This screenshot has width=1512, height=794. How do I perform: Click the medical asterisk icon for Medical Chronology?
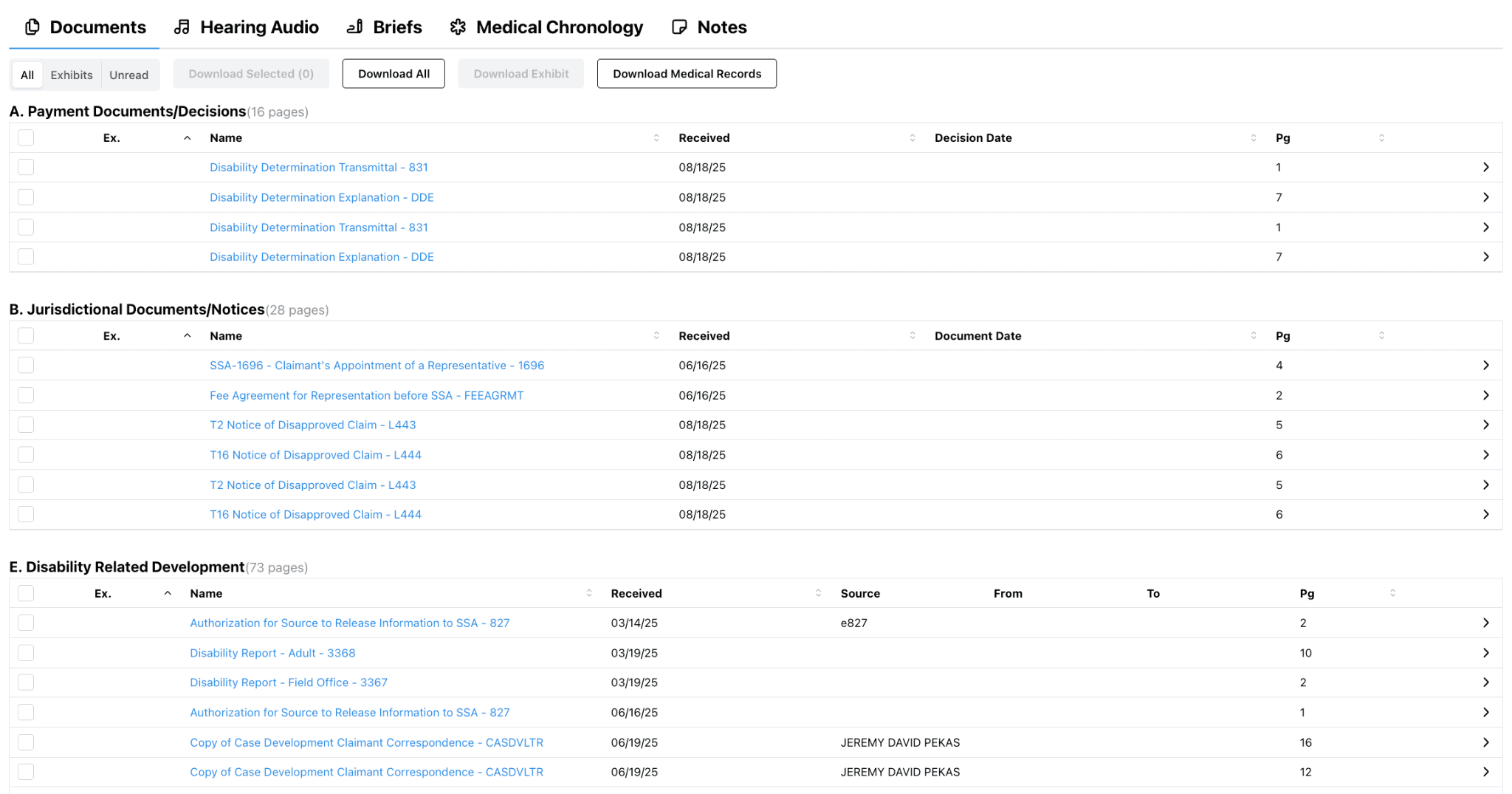[x=458, y=27]
